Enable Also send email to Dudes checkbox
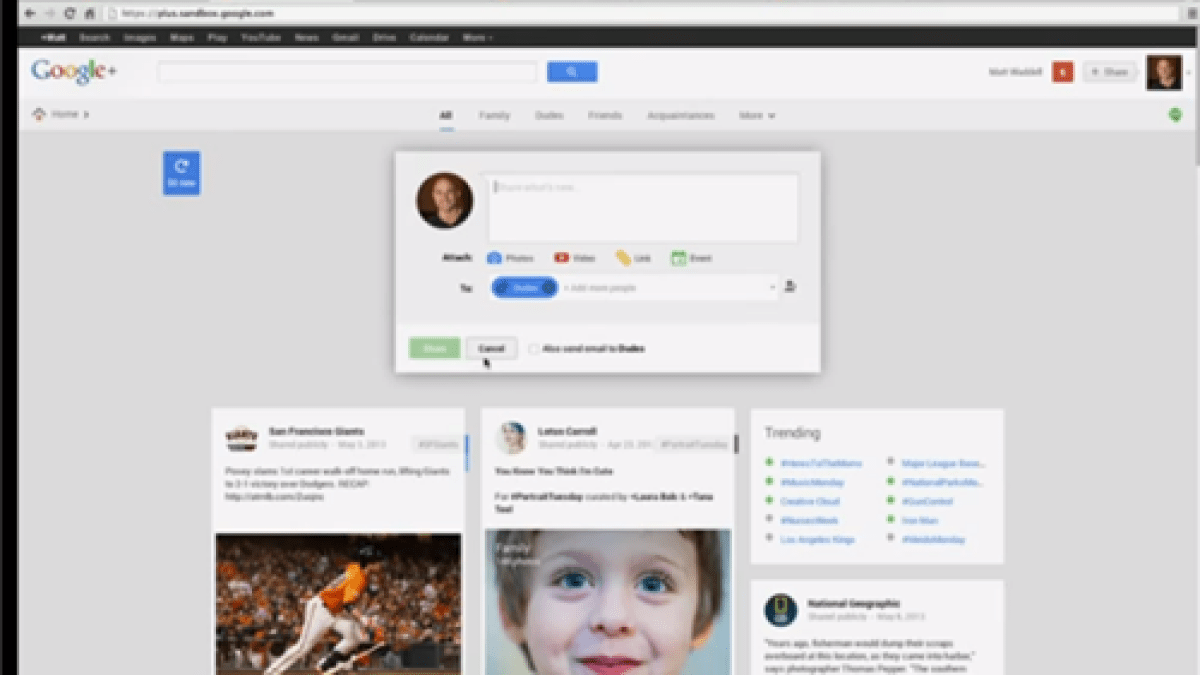The image size is (1200, 675). pyautogui.click(x=534, y=349)
